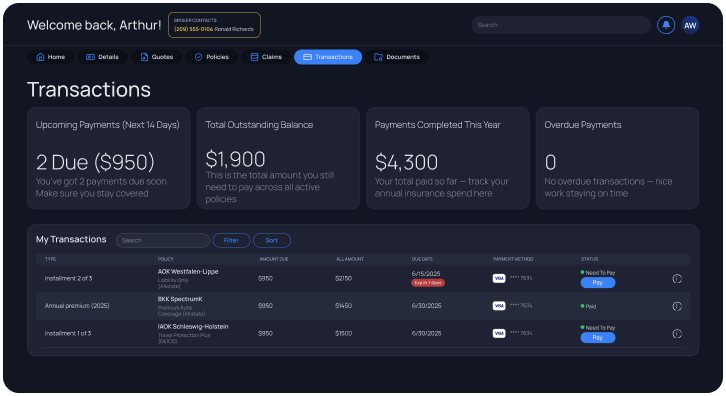Focus the My Transactions search field
Viewport: 726px width, 396px height.
pos(163,240)
